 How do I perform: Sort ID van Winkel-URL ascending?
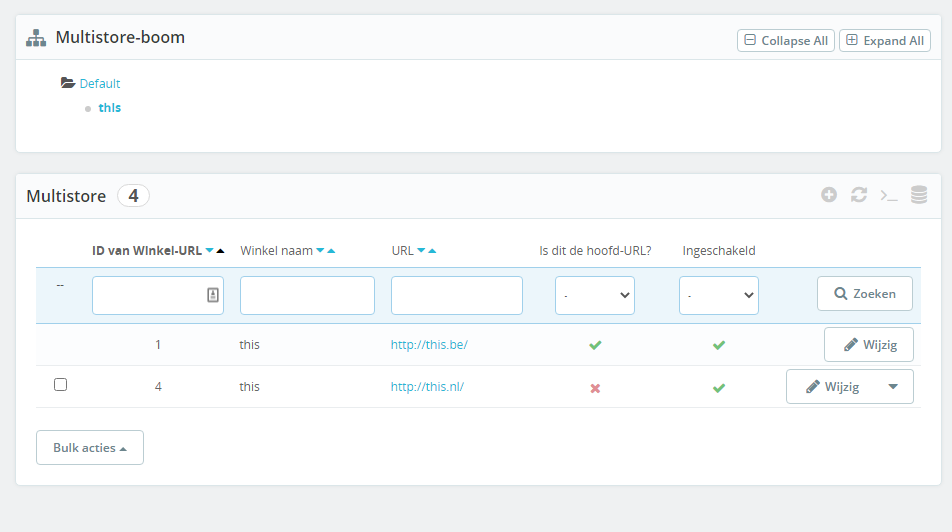click(x=220, y=251)
